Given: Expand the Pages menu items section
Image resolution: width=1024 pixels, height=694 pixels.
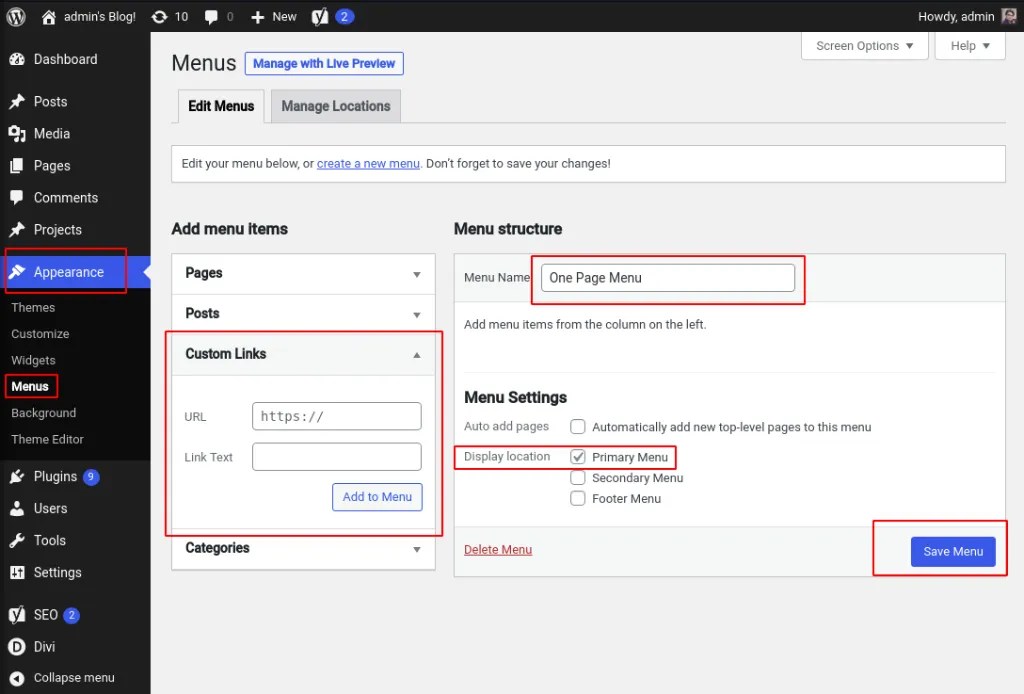Looking at the screenshot, I should click(x=418, y=272).
